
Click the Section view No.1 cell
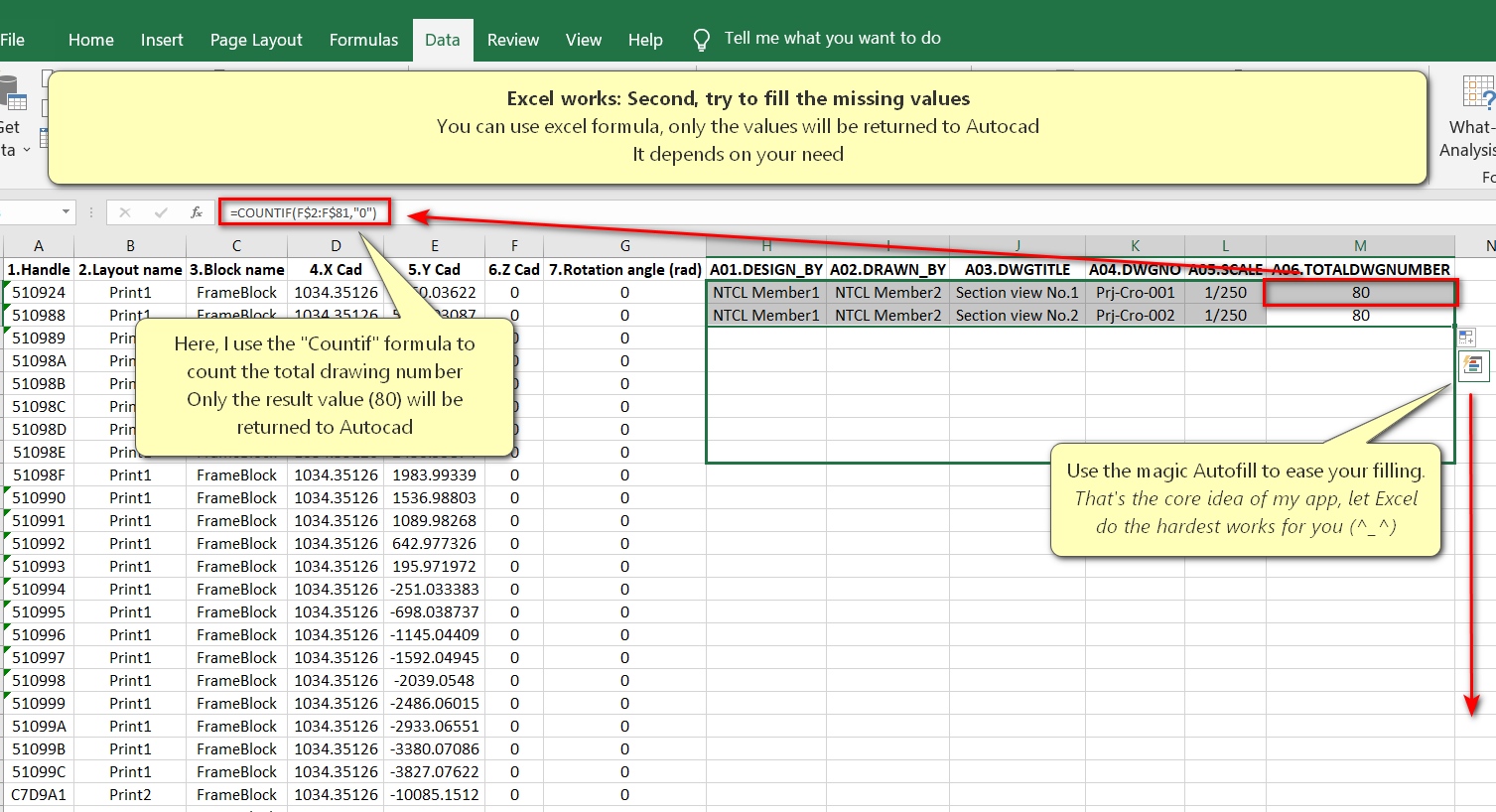[1017, 293]
